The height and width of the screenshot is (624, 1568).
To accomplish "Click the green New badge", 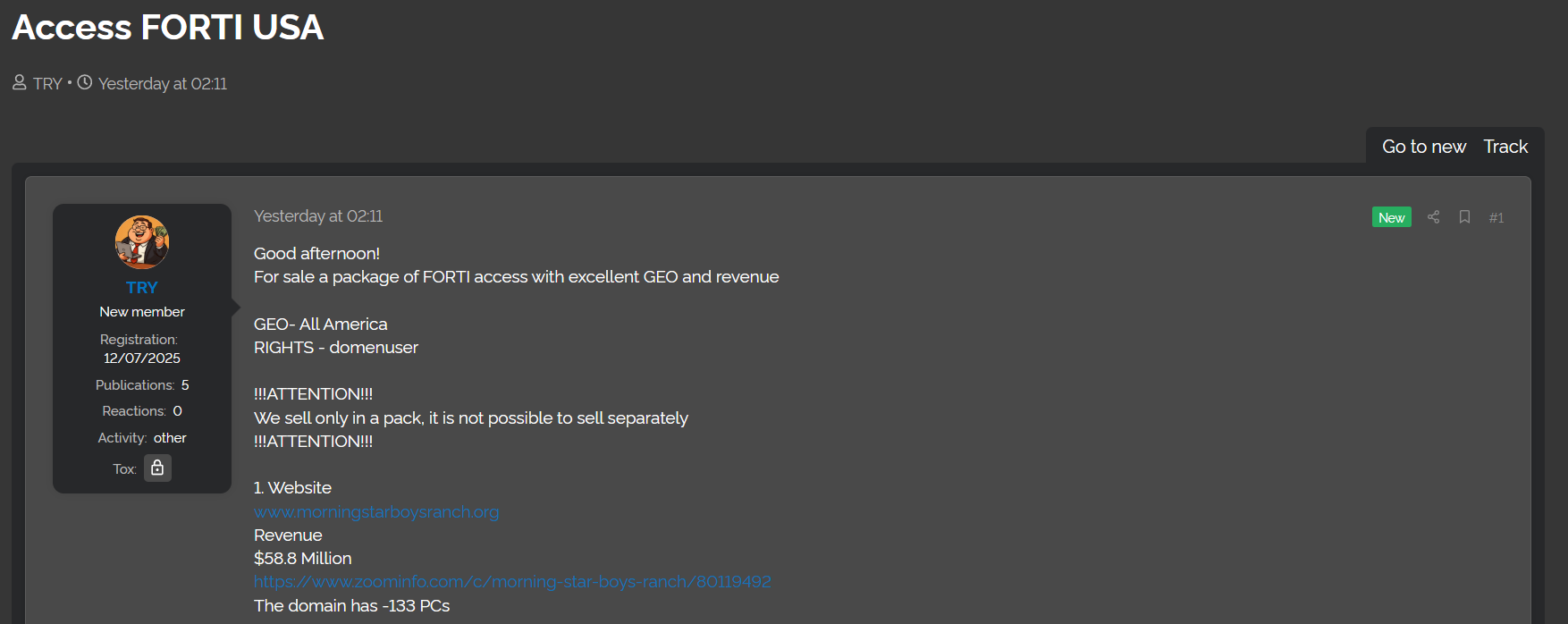I will tap(1391, 217).
